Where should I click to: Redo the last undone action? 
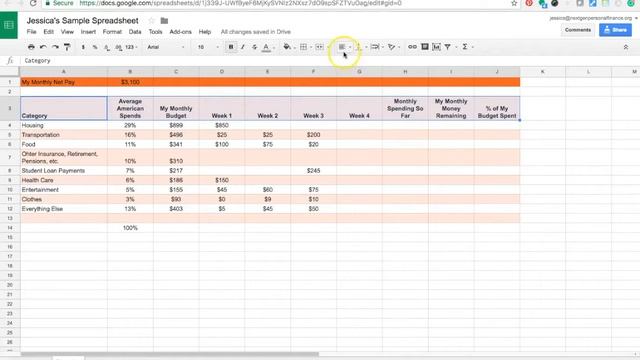point(55,47)
